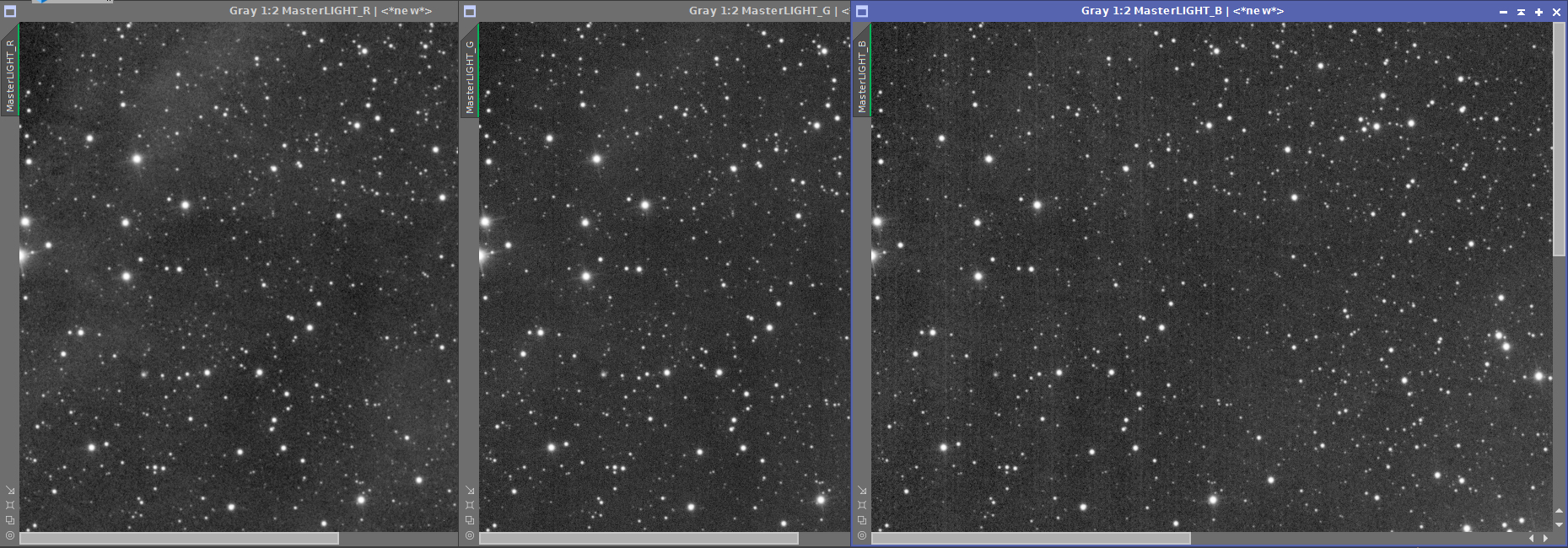Image resolution: width=1568 pixels, height=548 pixels.
Task: Click vertical scrollbar thumb in MasterLIGHT_B window
Action: (x=1559, y=139)
